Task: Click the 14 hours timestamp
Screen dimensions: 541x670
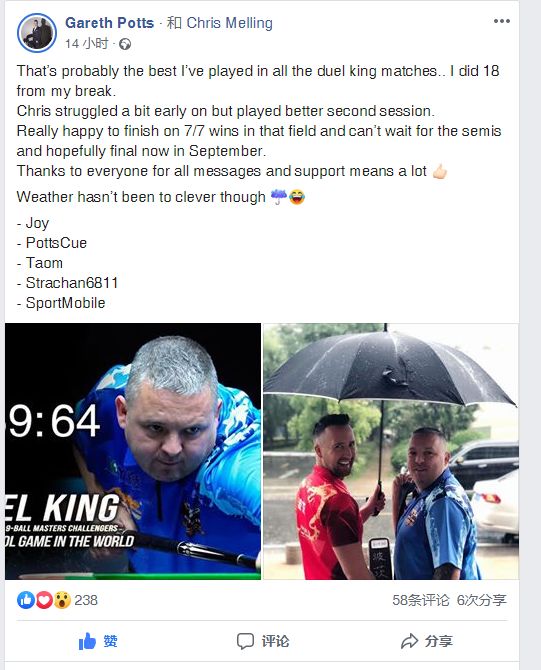Action: coord(87,44)
